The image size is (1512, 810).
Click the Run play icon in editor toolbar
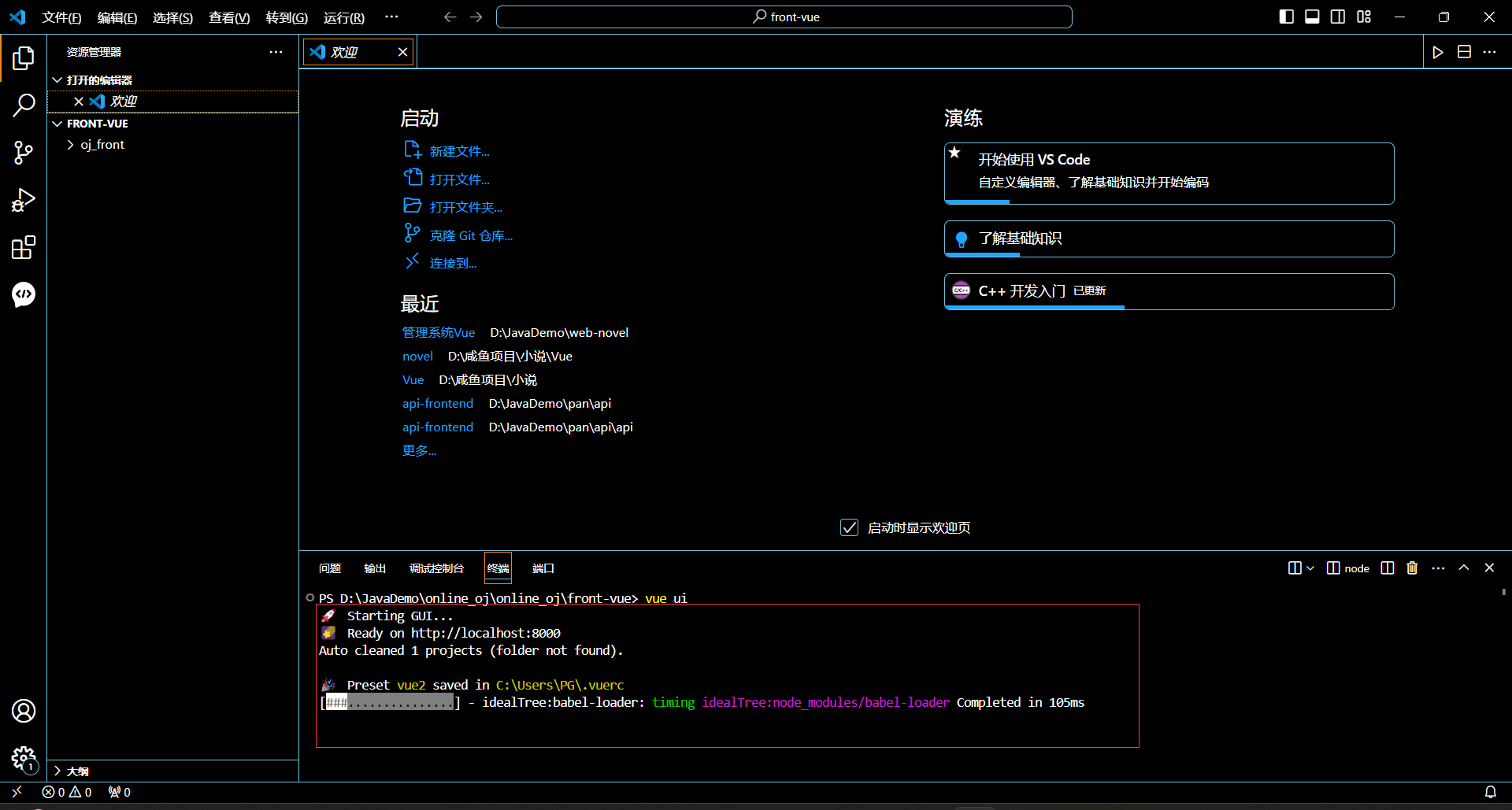tap(1438, 52)
